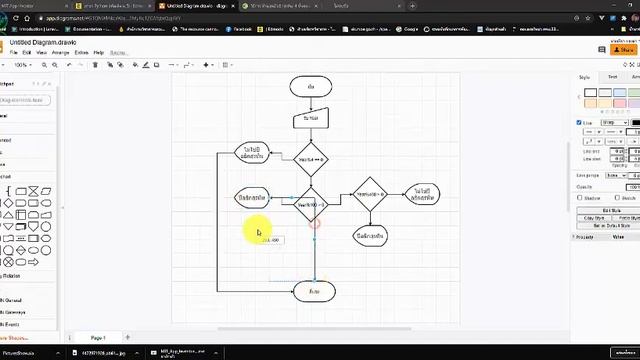
Task: Click the shape search input field
Action: (25, 100)
